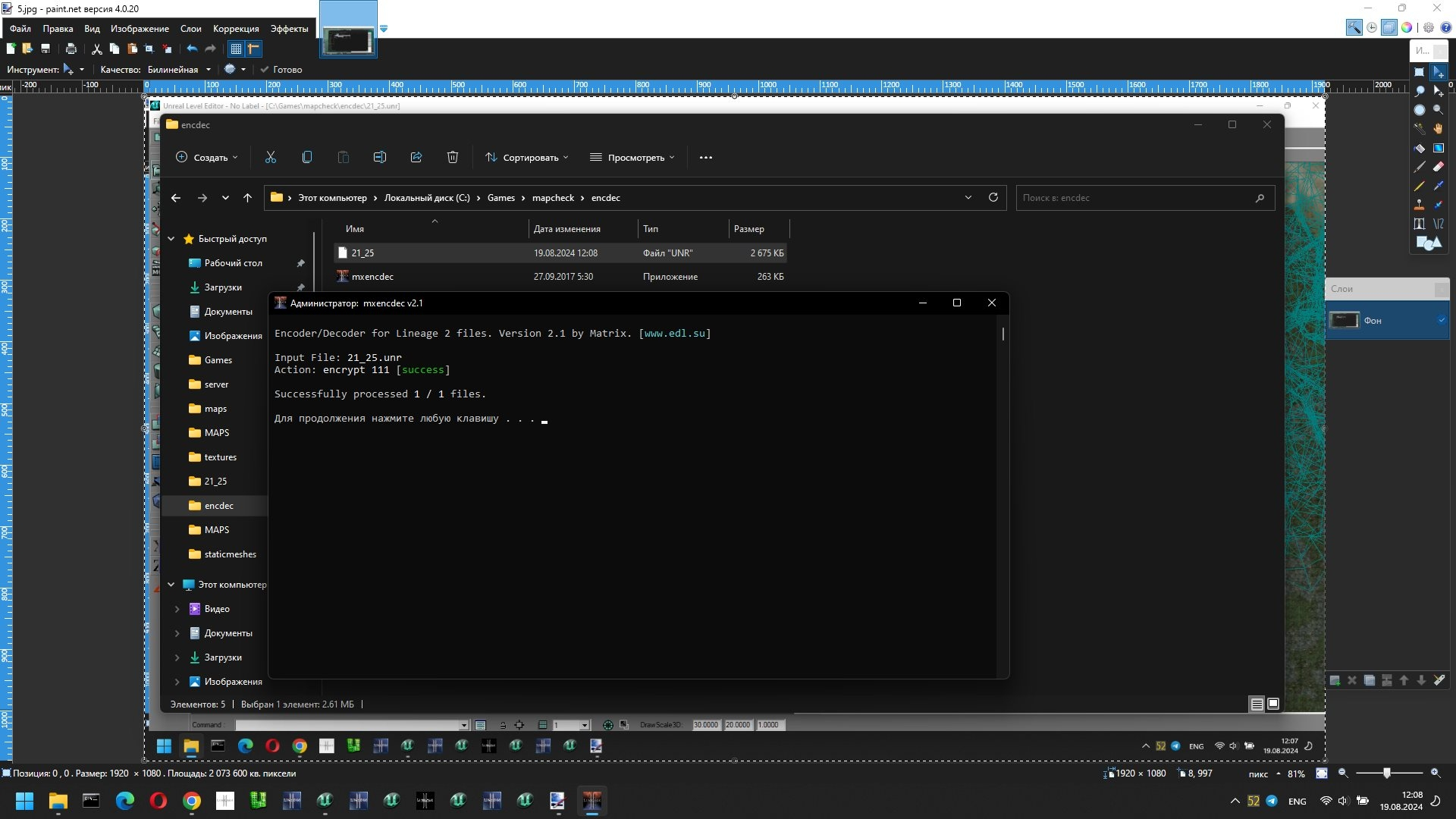Toggle the Tools window visibility
This screenshot has height=819, width=1456.
(1354, 27)
